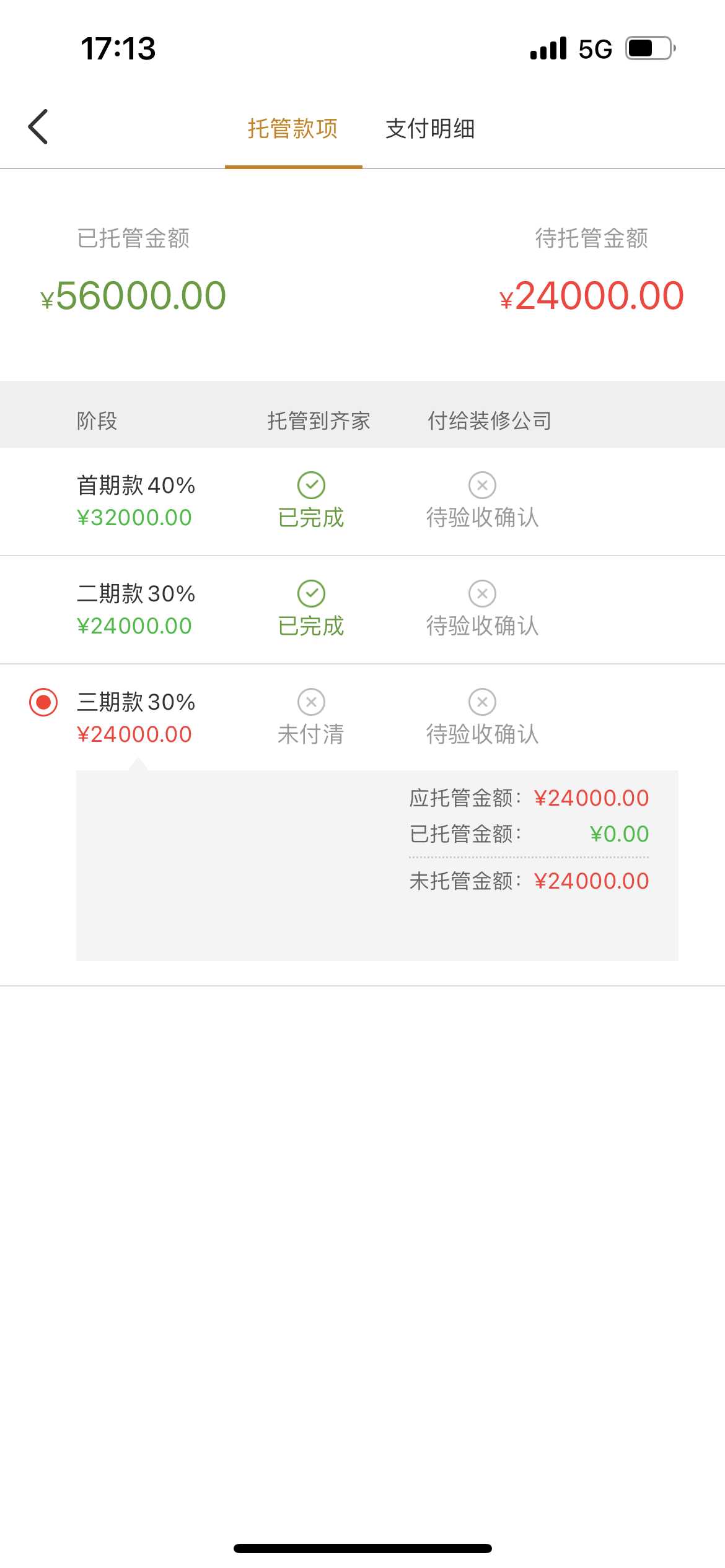This screenshot has height=1568, width=725.
Task: Tap the battery status icon
Action: [x=649, y=48]
